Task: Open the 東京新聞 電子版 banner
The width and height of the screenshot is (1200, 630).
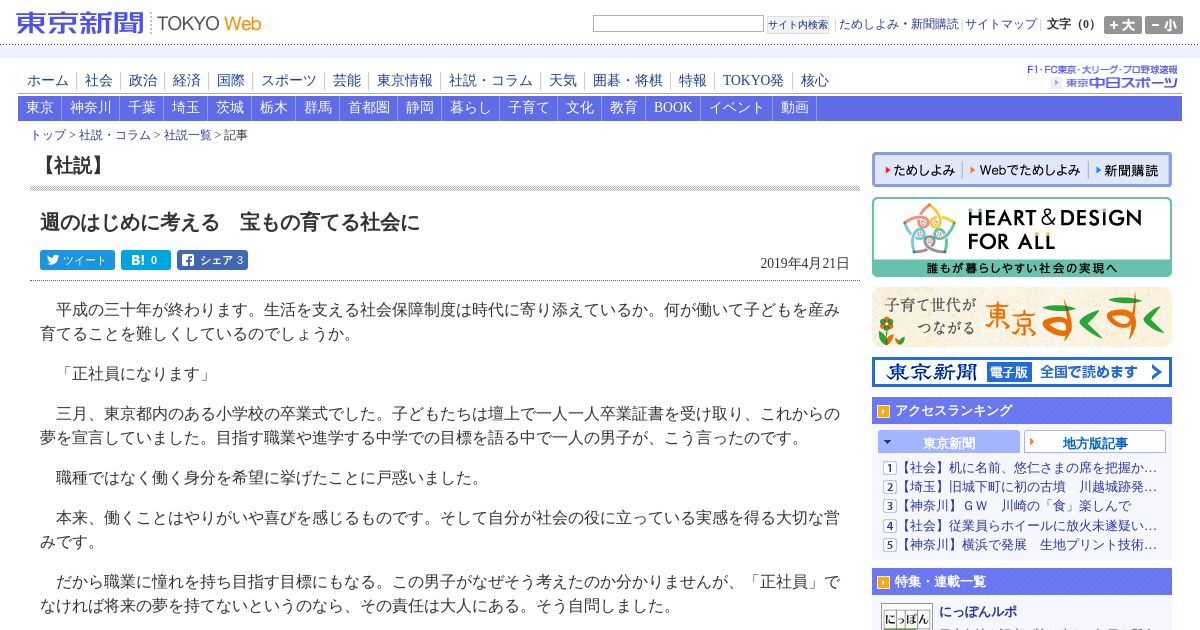Action: tap(1022, 372)
